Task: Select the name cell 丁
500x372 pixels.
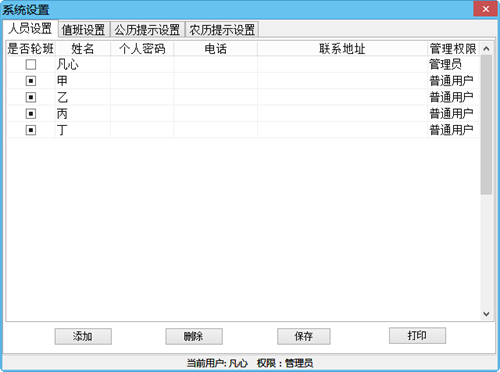Action: (x=83, y=130)
